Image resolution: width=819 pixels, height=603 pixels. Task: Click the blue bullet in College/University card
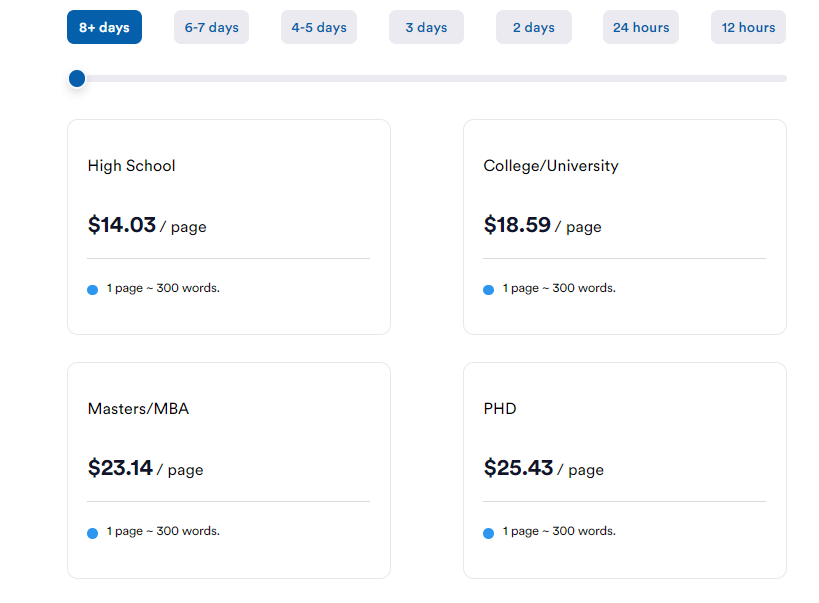[x=488, y=290]
